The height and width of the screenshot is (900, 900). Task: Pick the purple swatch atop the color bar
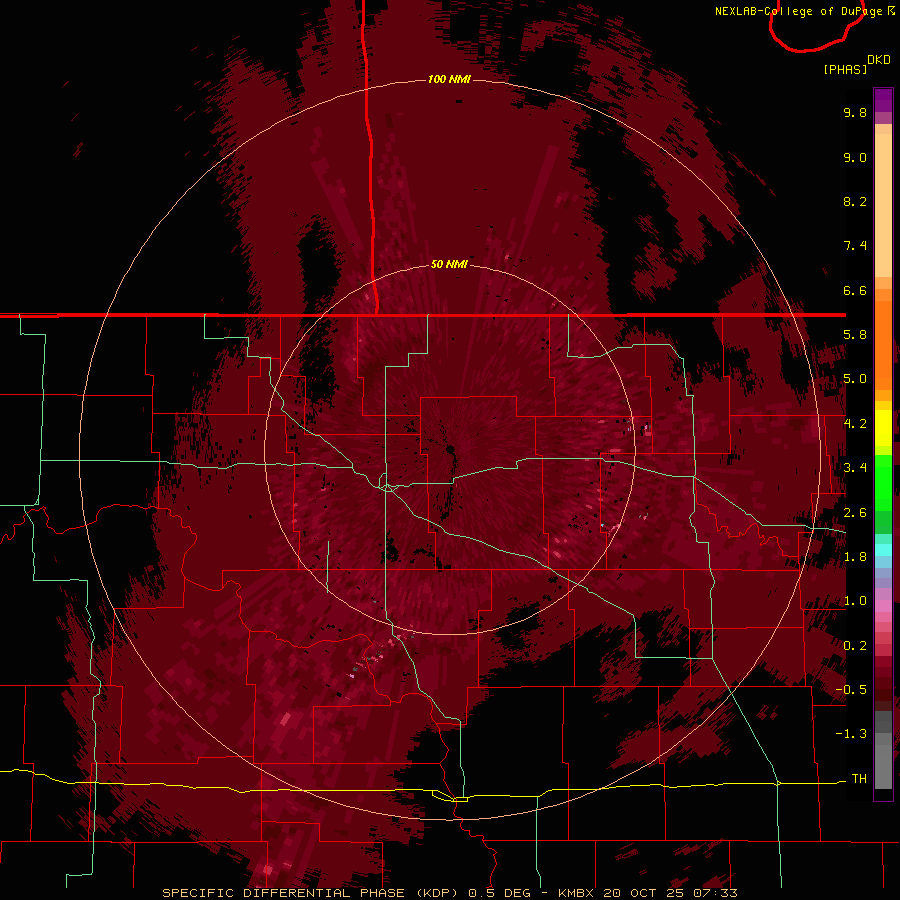[883, 100]
